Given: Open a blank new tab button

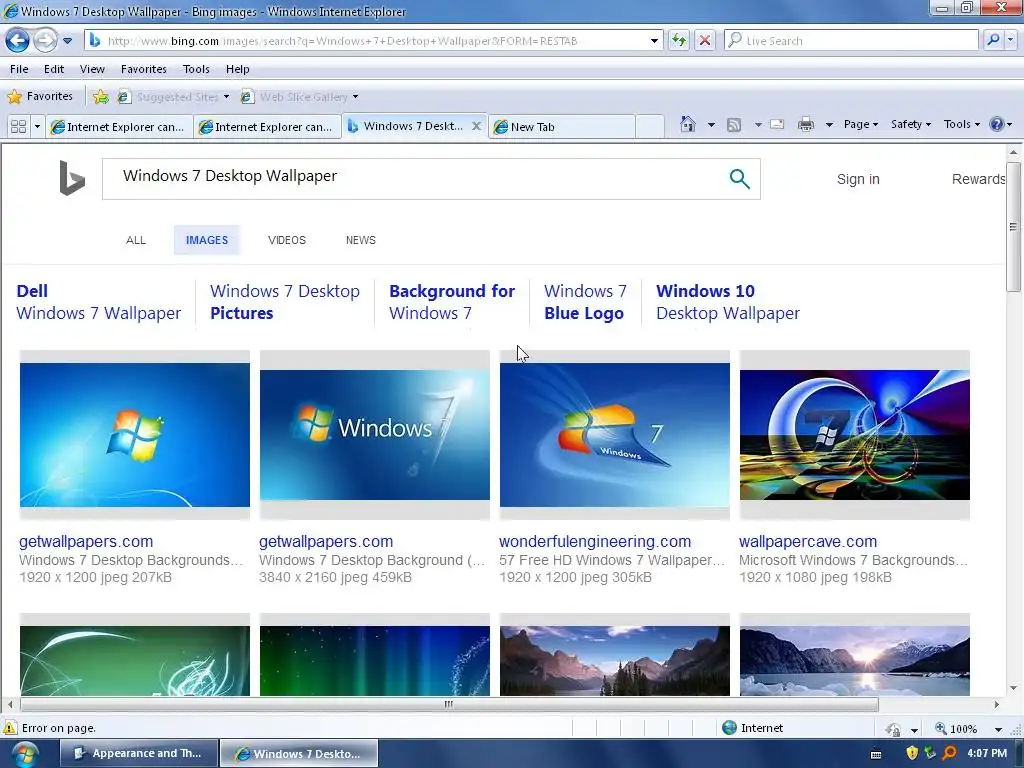Looking at the screenshot, I should pyautogui.click(x=650, y=126).
